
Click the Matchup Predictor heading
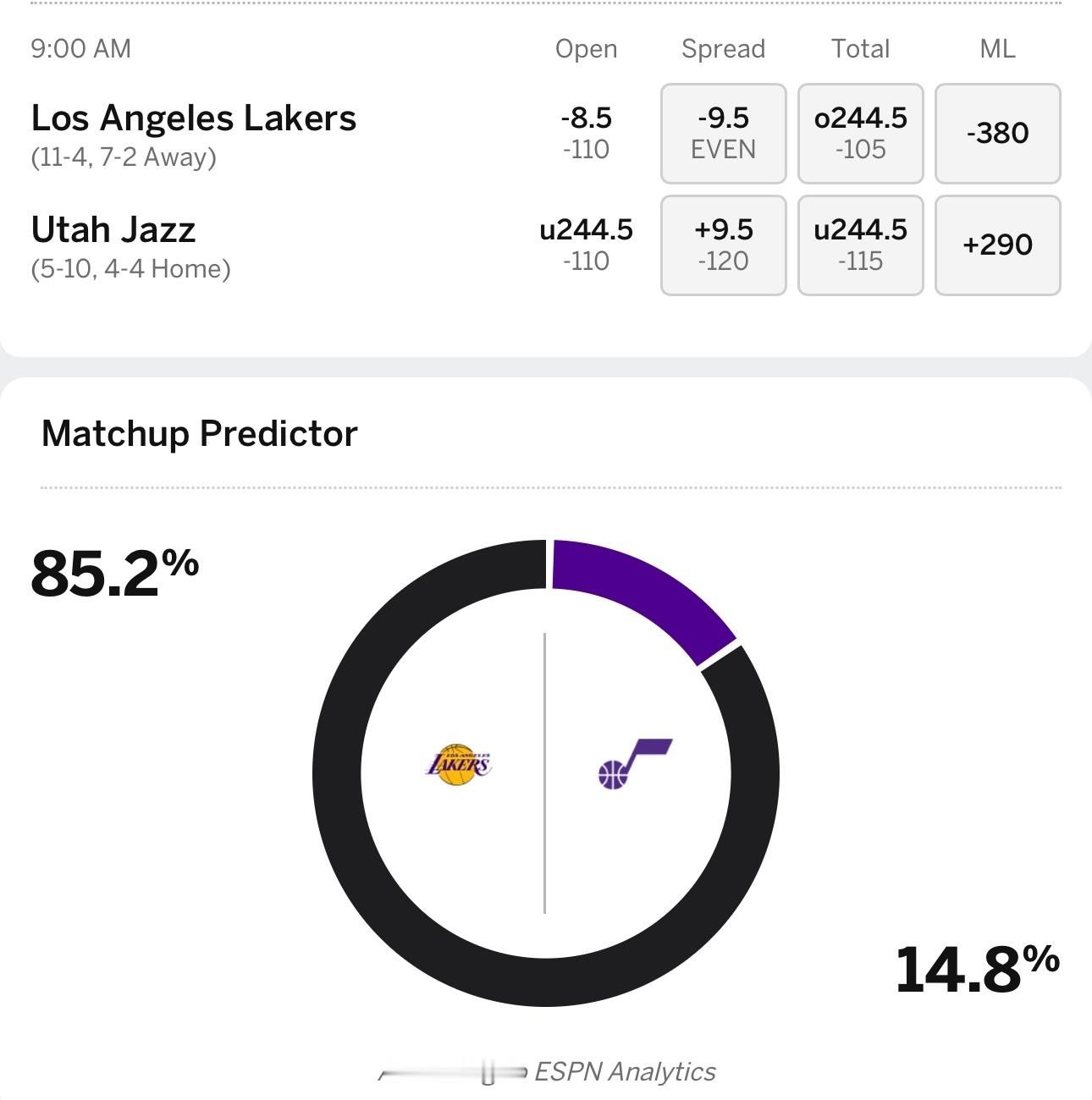(x=200, y=434)
